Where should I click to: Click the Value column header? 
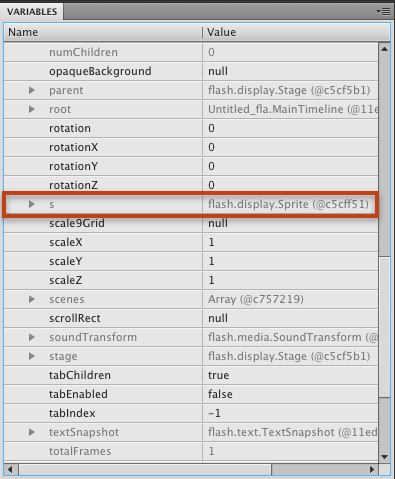pos(296,32)
